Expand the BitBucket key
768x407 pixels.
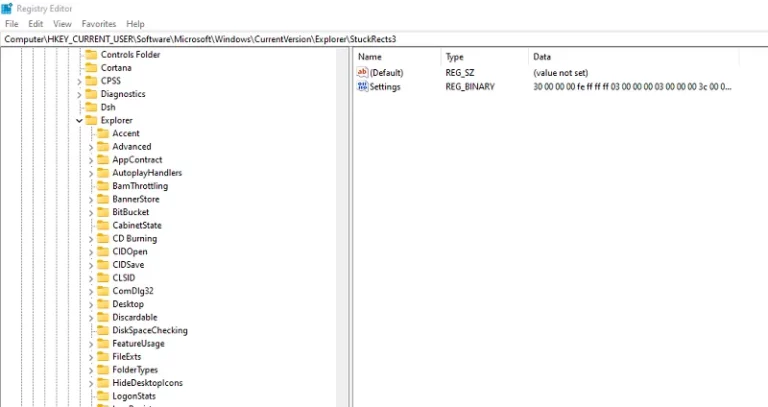coord(91,213)
